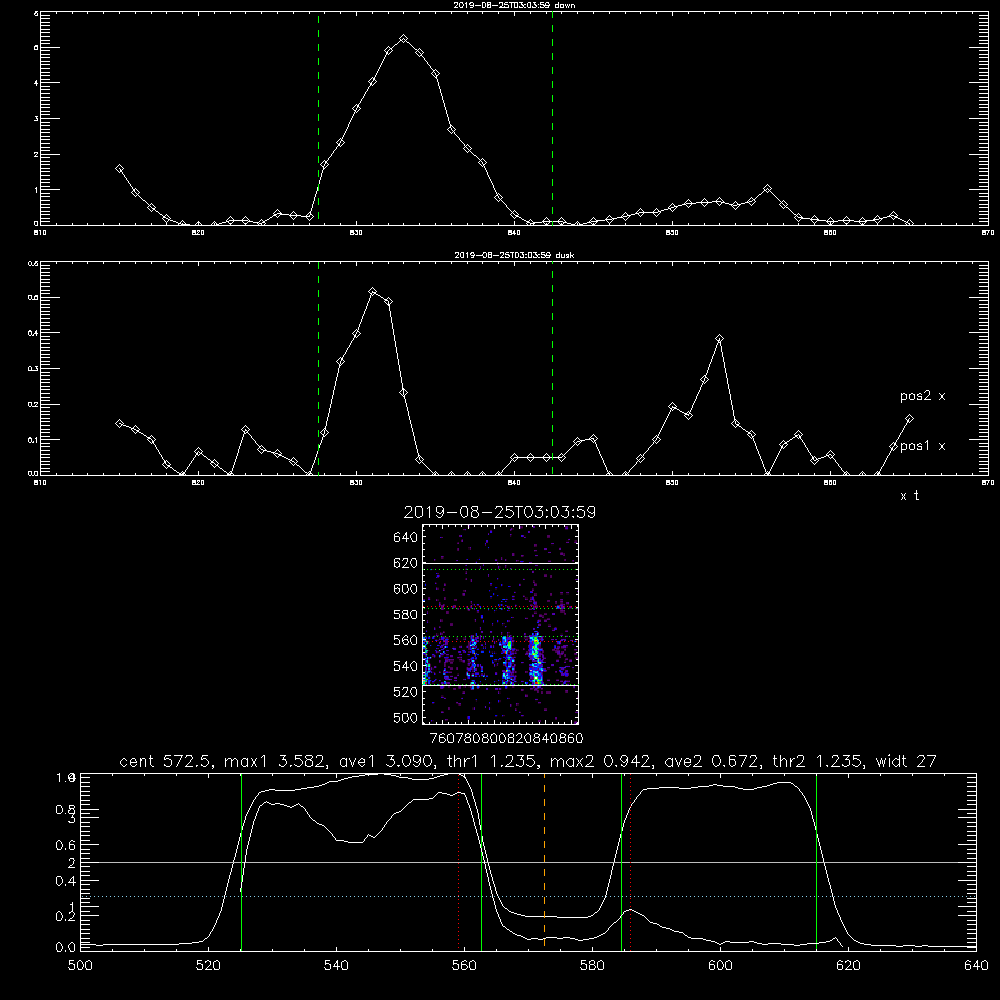Image resolution: width=1000 pixels, height=1000 pixels.
Task: Click the '560' x-axis label in bottom plot
Action: coord(464,966)
